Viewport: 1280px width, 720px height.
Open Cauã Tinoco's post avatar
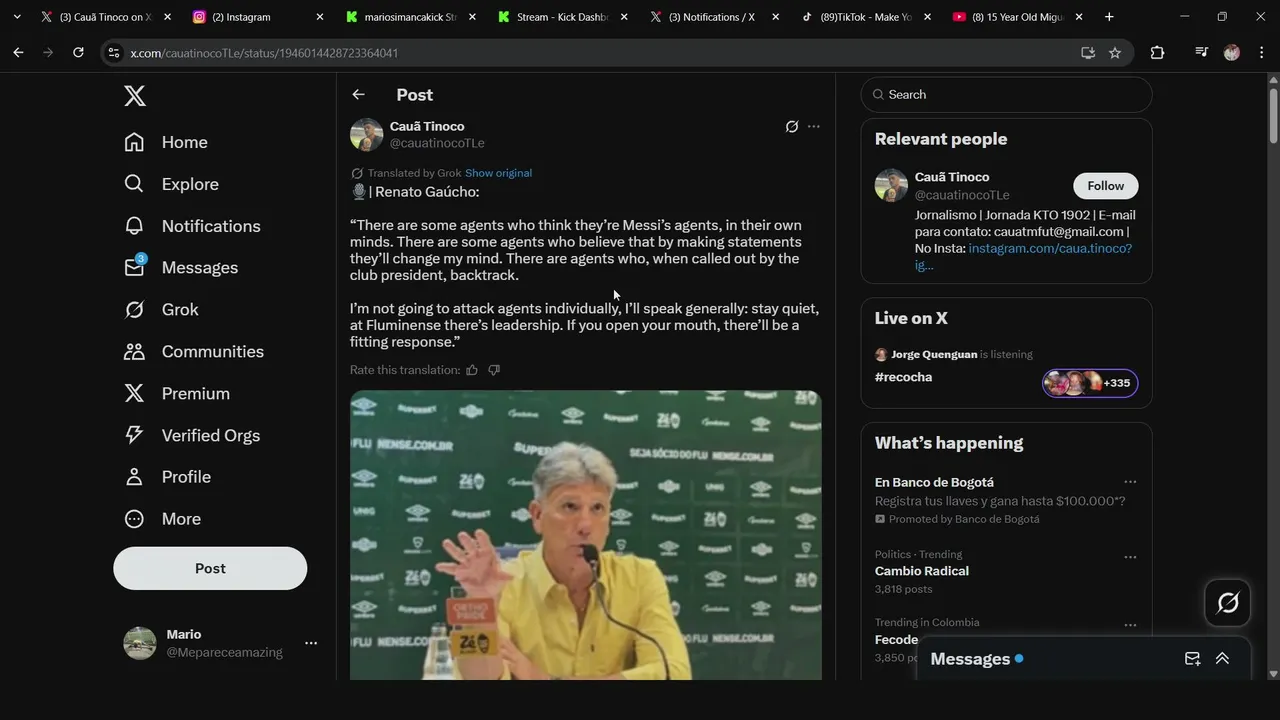(x=366, y=135)
